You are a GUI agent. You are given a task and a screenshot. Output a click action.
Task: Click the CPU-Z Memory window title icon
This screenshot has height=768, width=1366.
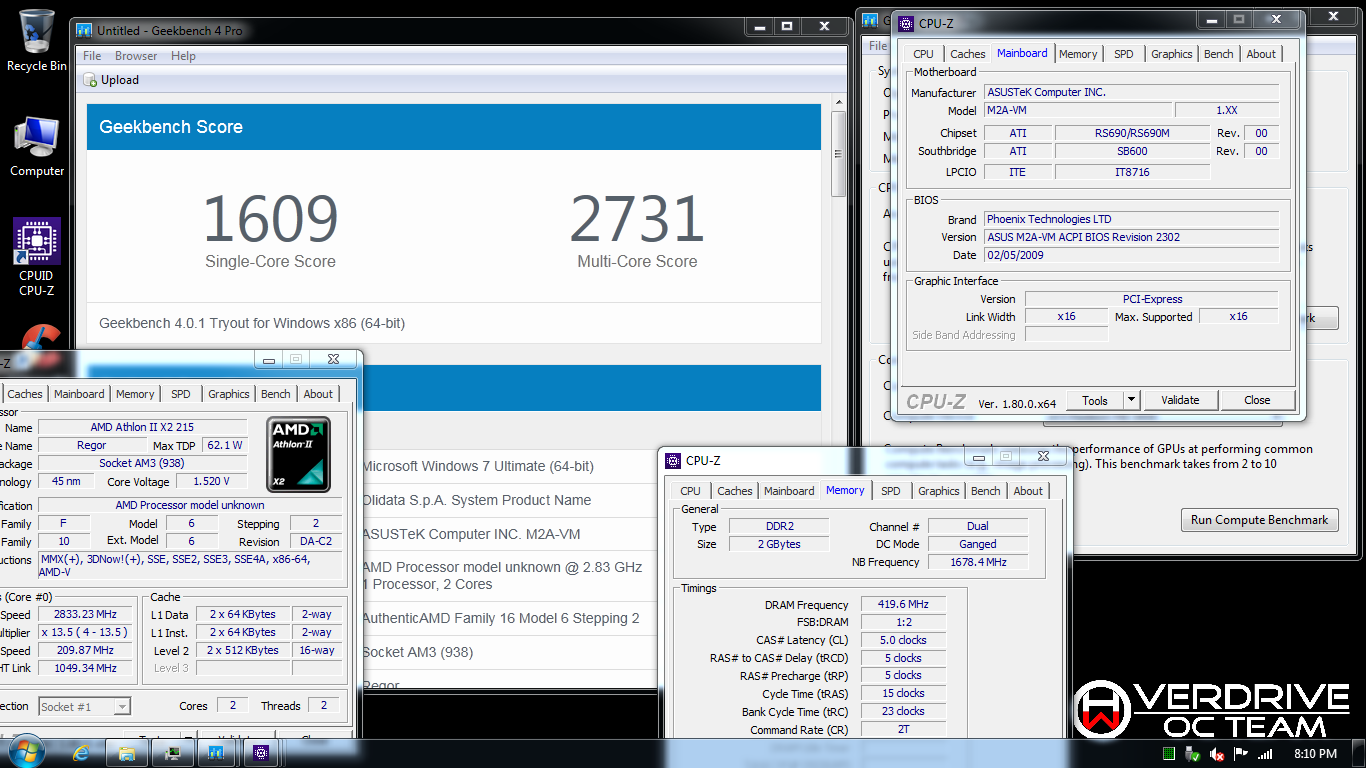point(673,461)
